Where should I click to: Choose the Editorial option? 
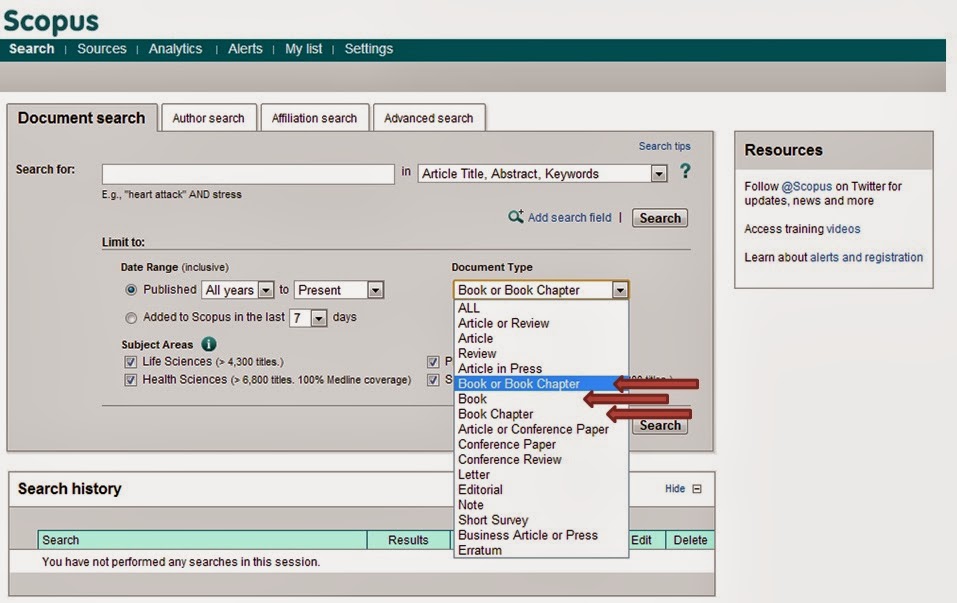pyautogui.click(x=541, y=490)
